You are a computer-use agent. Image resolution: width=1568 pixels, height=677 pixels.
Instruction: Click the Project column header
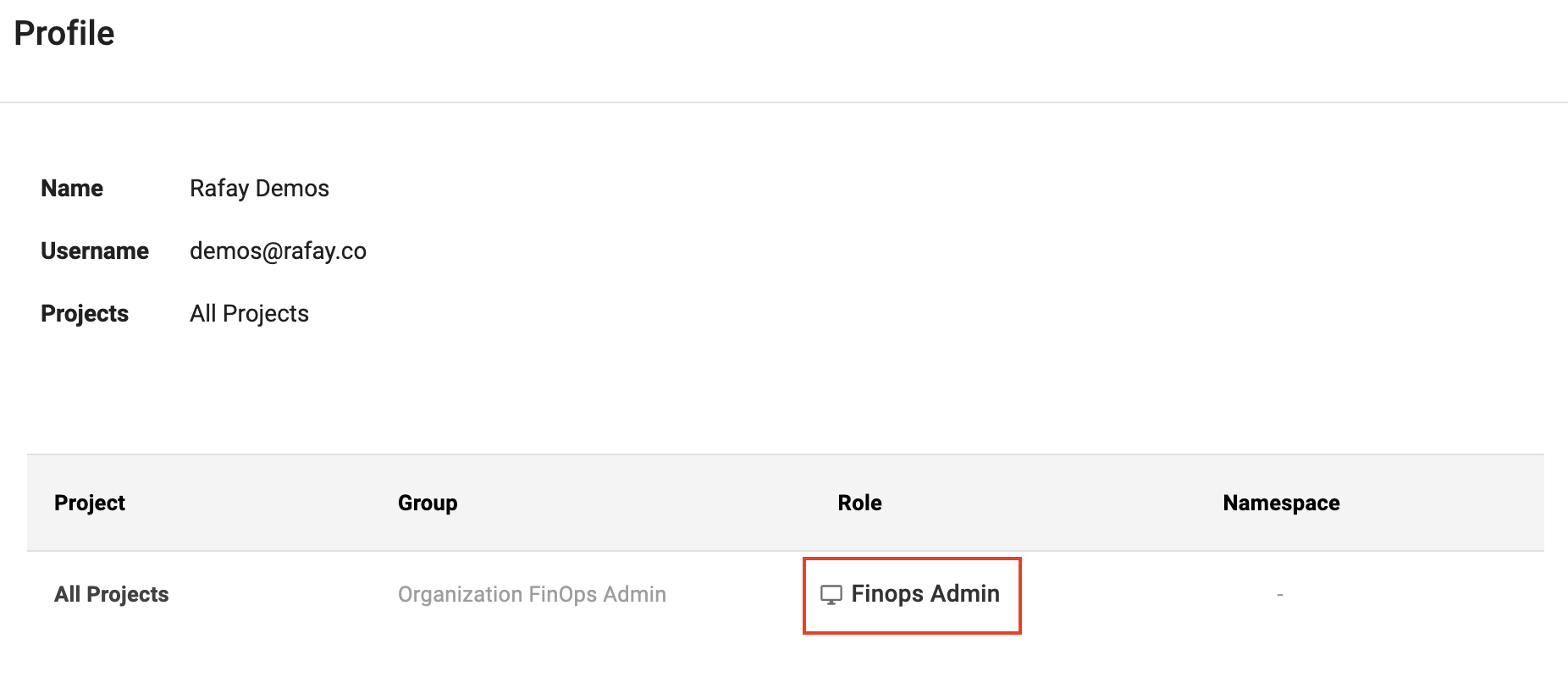point(90,503)
